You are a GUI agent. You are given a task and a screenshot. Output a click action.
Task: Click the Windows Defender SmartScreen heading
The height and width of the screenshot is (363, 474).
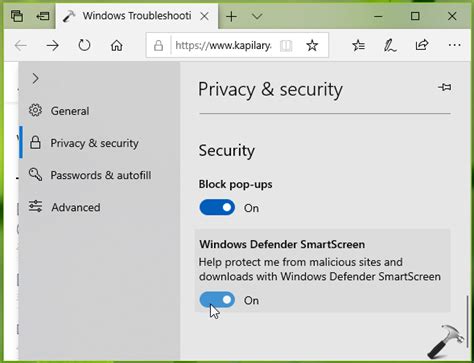282,244
